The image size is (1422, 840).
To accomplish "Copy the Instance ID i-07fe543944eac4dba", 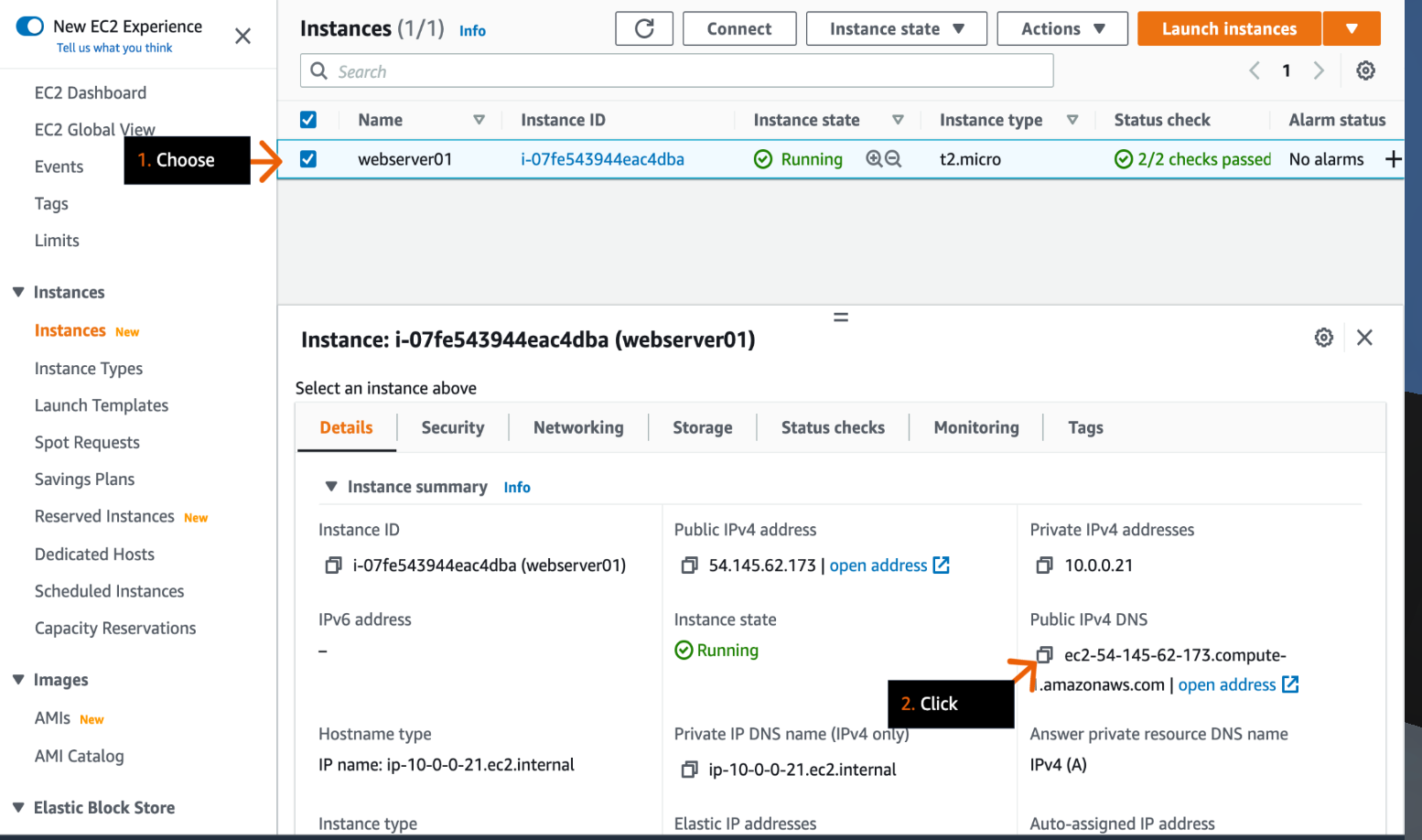I will click(333, 565).
